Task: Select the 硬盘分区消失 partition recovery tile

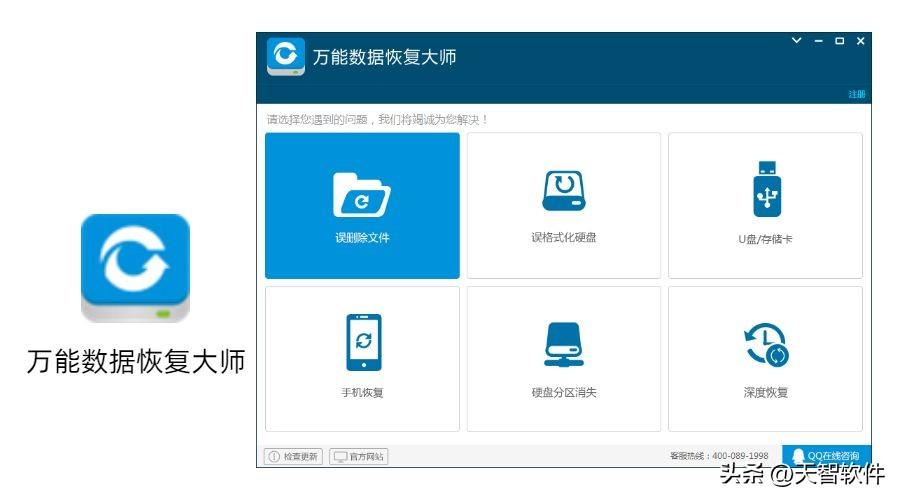Action: pos(564,359)
